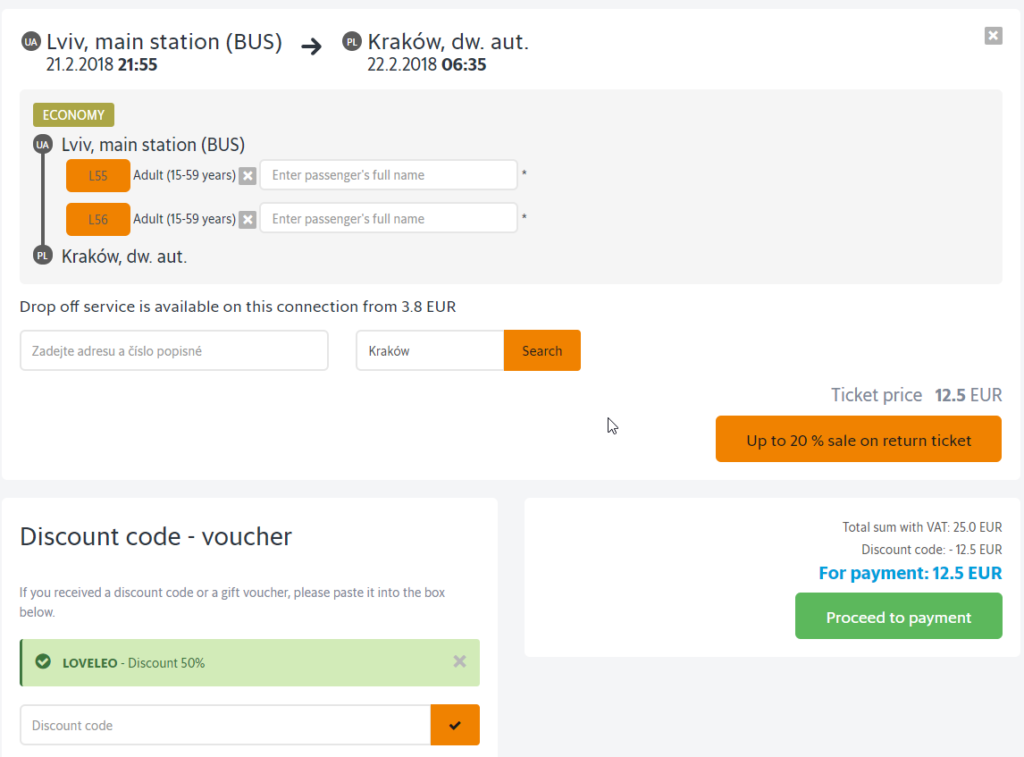Viewport: 1024px width, 757px height.
Task: Click the PL badge beside header Kraków
Action: point(352,42)
